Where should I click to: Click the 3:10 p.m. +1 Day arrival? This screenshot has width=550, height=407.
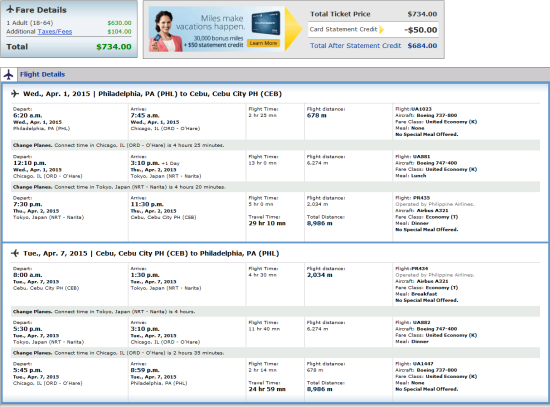[x=155, y=163]
